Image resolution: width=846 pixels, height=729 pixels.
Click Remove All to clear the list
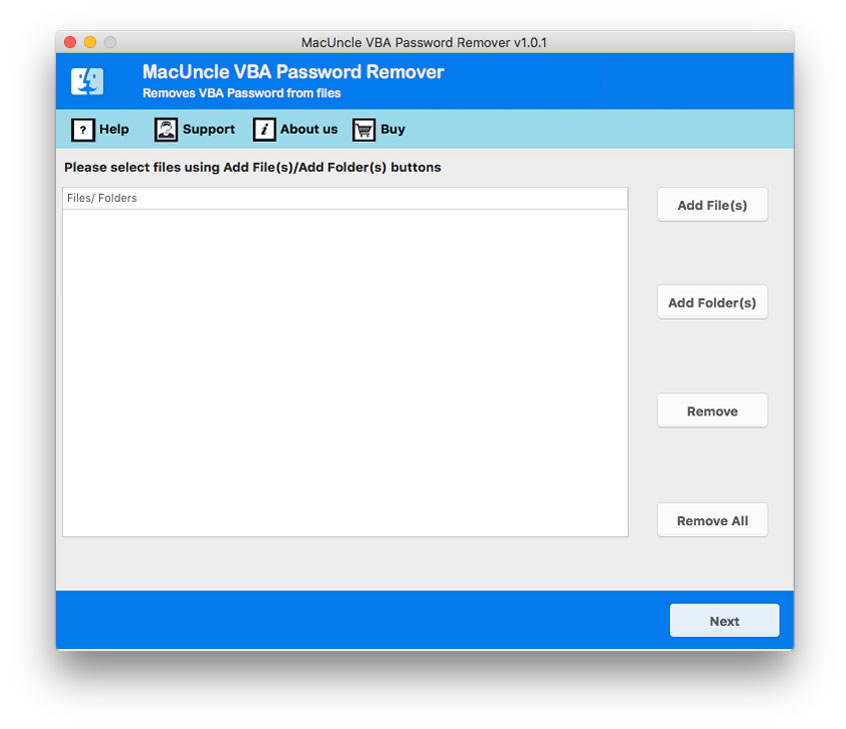coord(712,520)
